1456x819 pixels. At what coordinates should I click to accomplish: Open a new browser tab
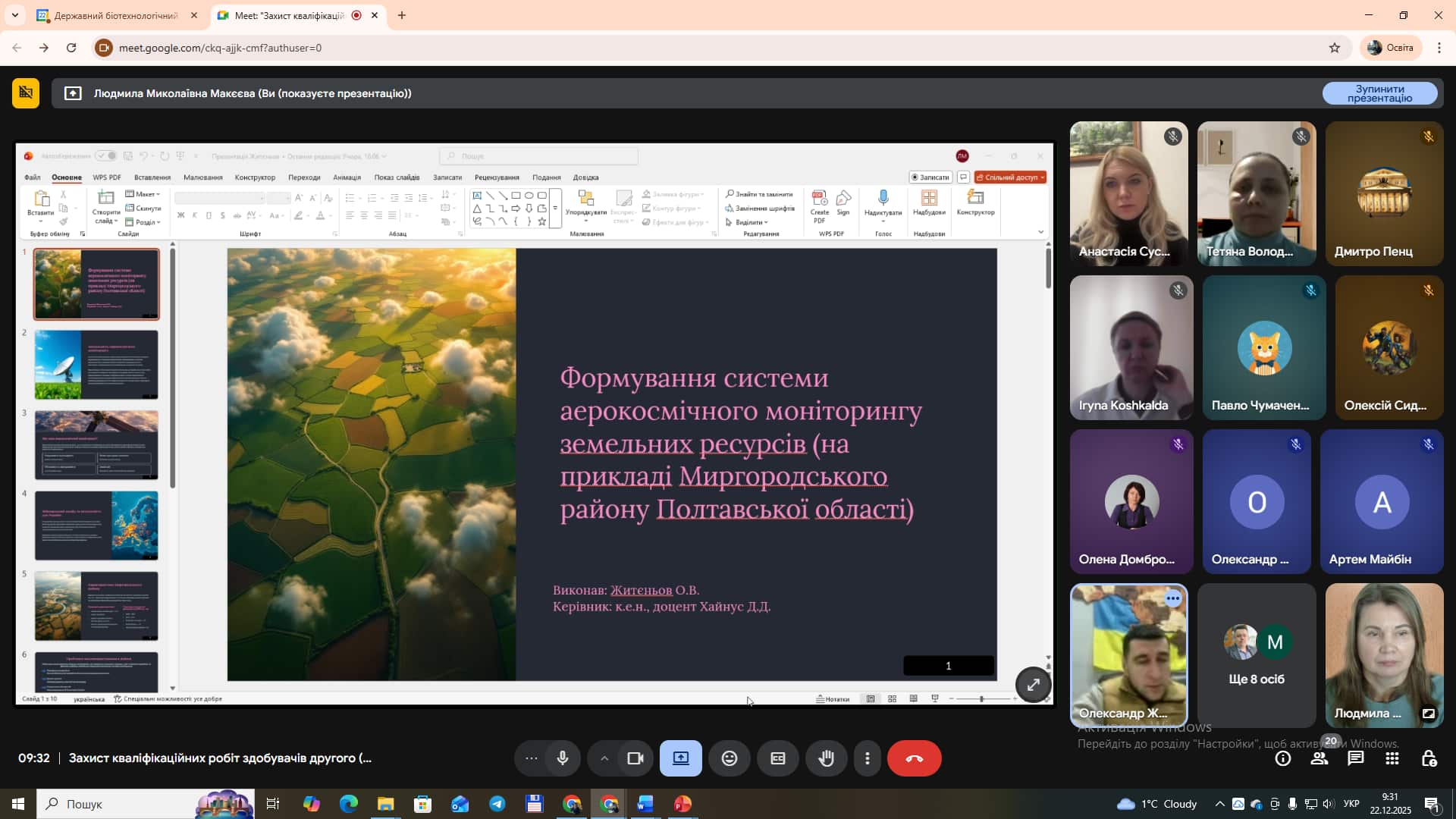click(x=402, y=15)
